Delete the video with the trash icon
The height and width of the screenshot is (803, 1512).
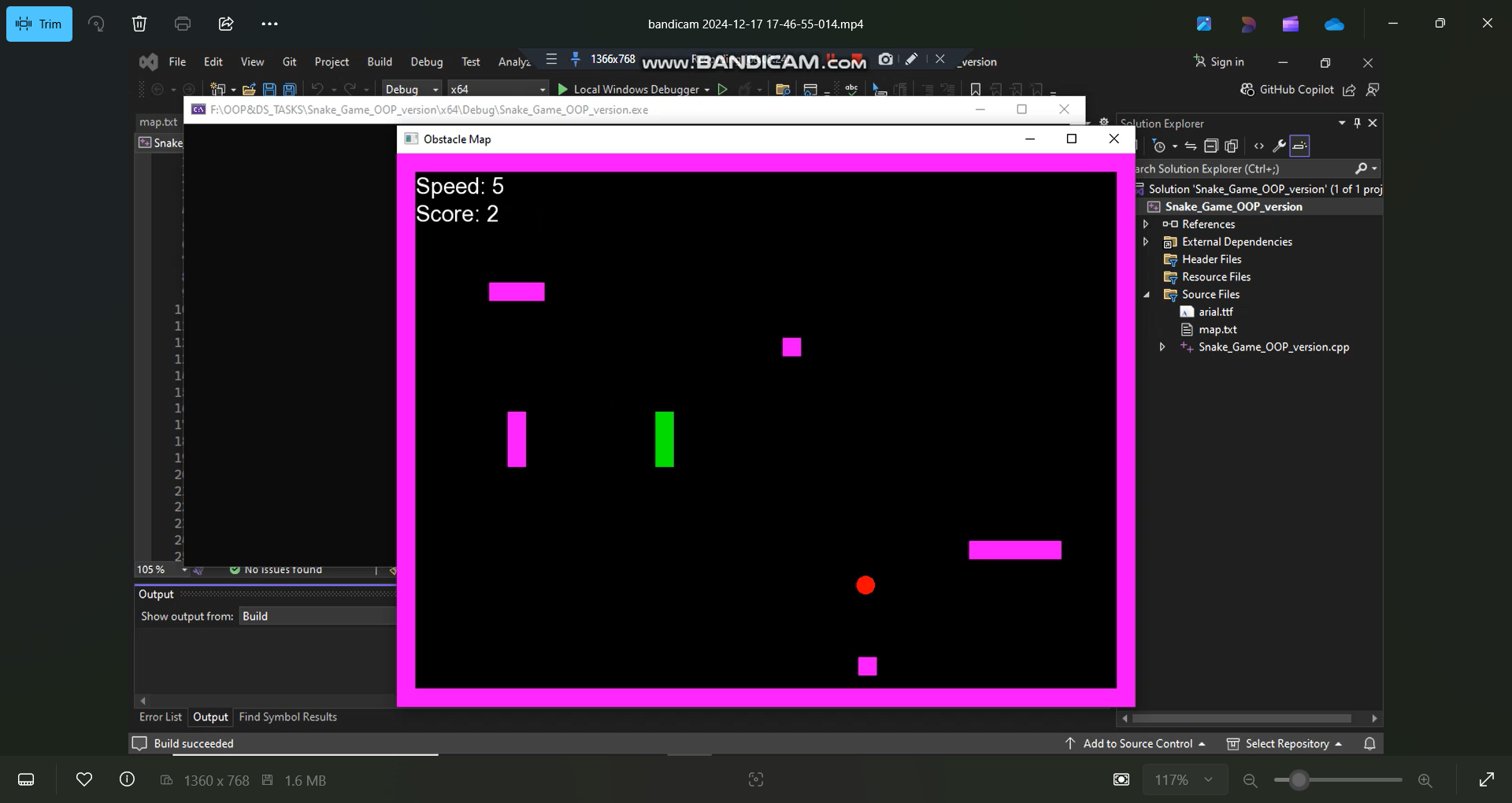point(139,24)
